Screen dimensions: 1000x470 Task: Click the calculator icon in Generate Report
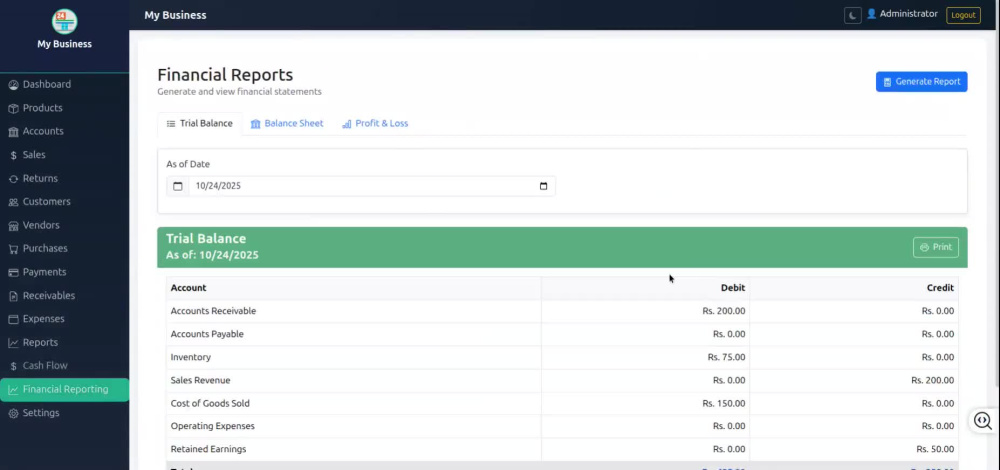click(887, 82)
